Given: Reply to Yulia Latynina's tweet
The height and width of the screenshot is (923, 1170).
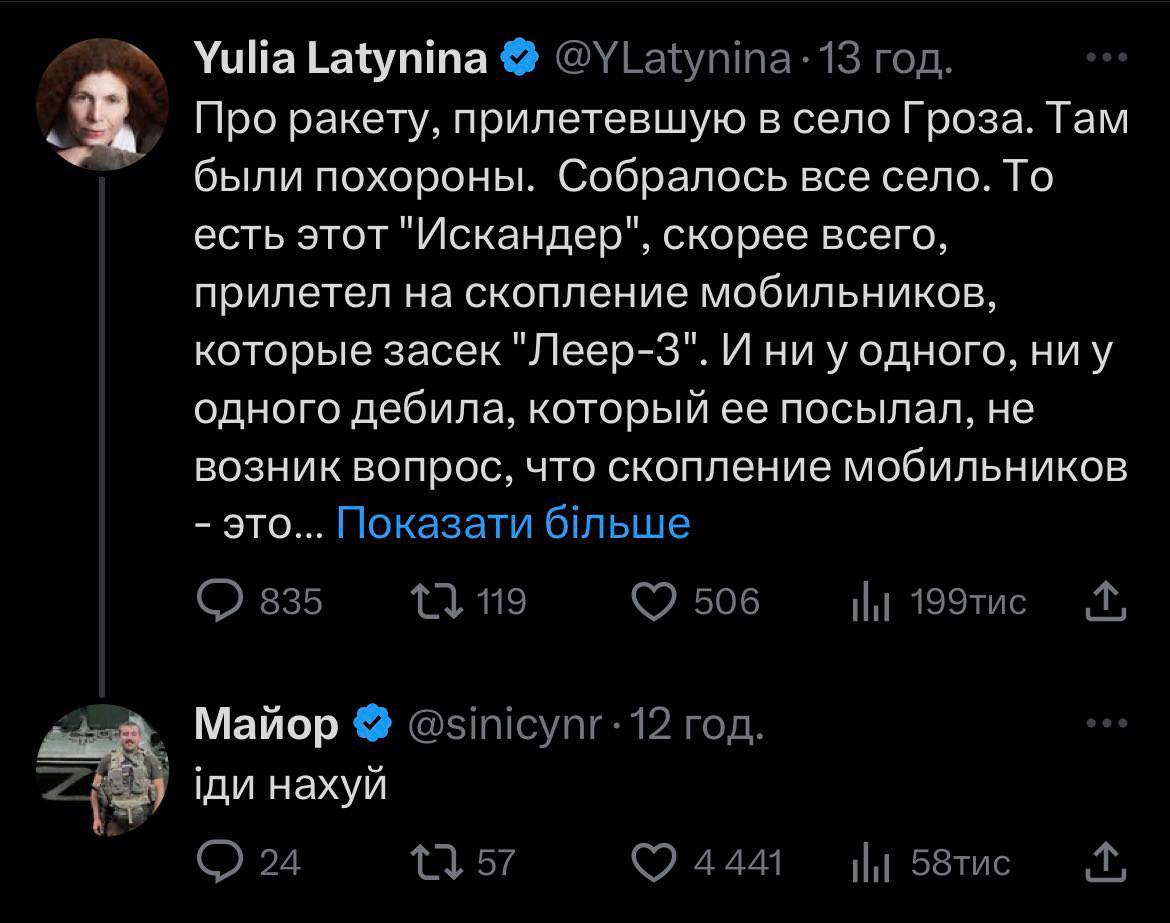Looking at the screenshot, I should 216,601.
